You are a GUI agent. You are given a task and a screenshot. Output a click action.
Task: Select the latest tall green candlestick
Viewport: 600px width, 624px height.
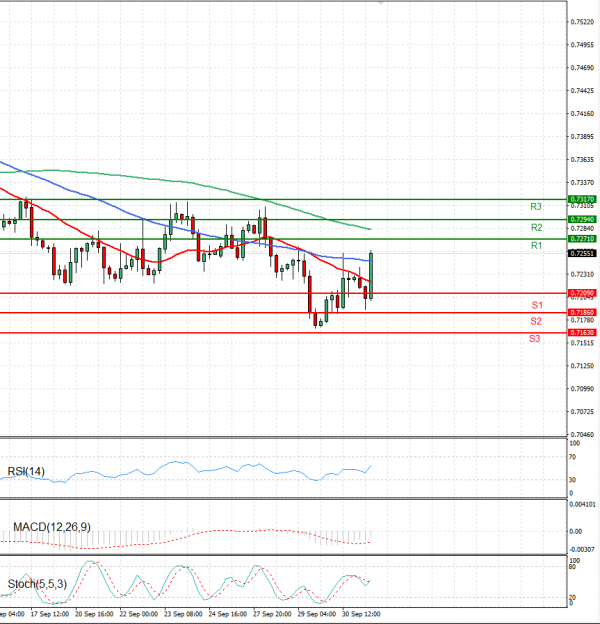(x=371, y=276)
